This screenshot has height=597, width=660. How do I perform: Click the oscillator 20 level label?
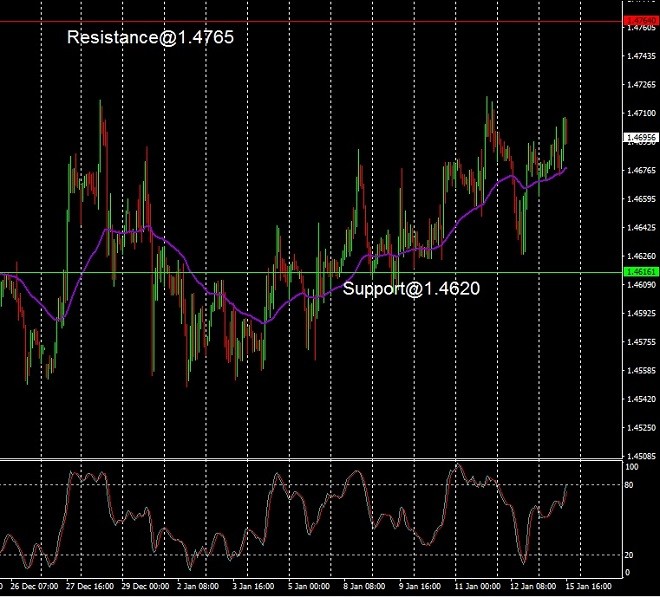click(629, 555)
